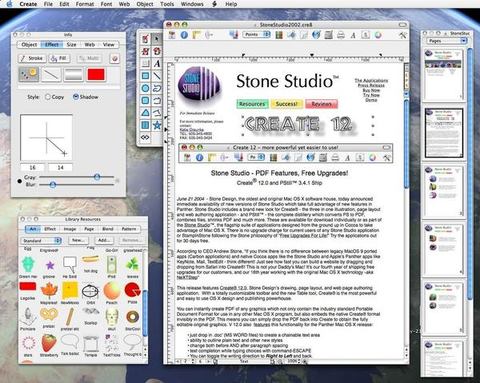
Task: Open the color wheel icon in toolbar
Action: [x=378, y=35]
